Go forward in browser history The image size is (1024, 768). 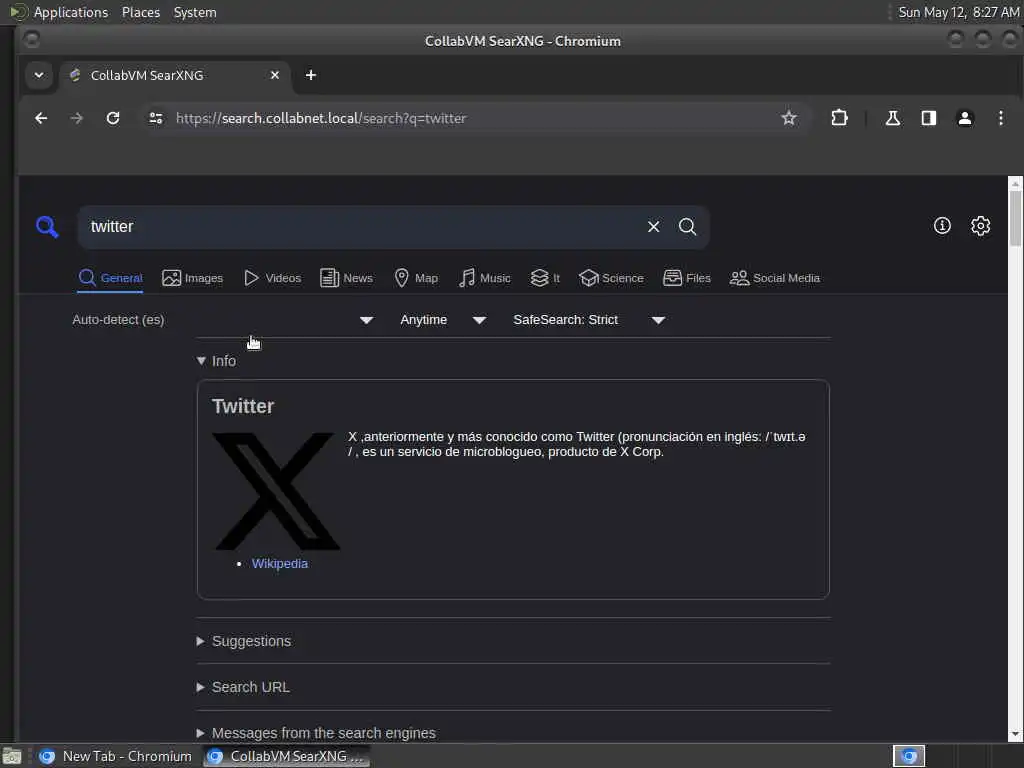[76, 118]
